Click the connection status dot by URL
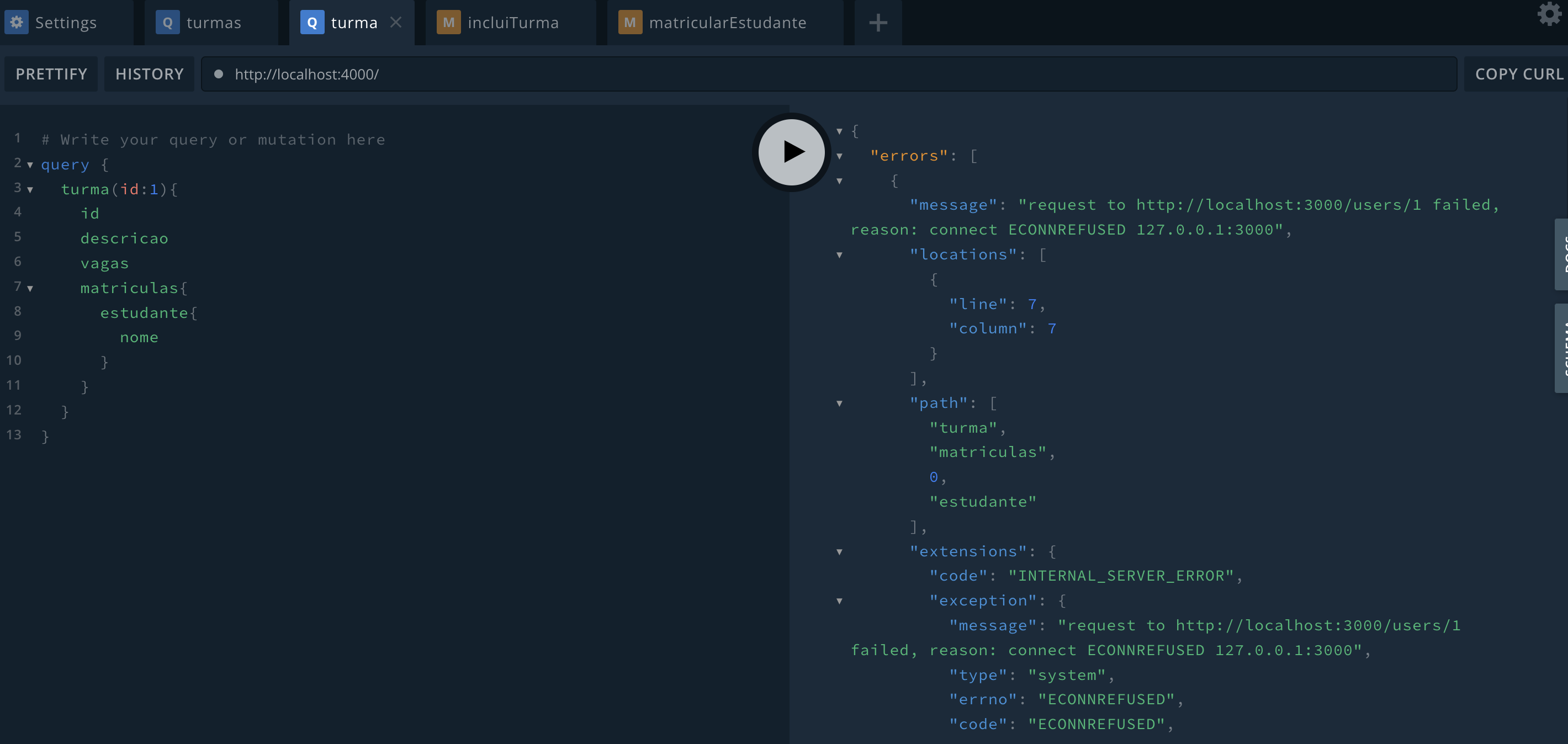Viewport: 1568px width, 744px height. [x=219, y=74]
